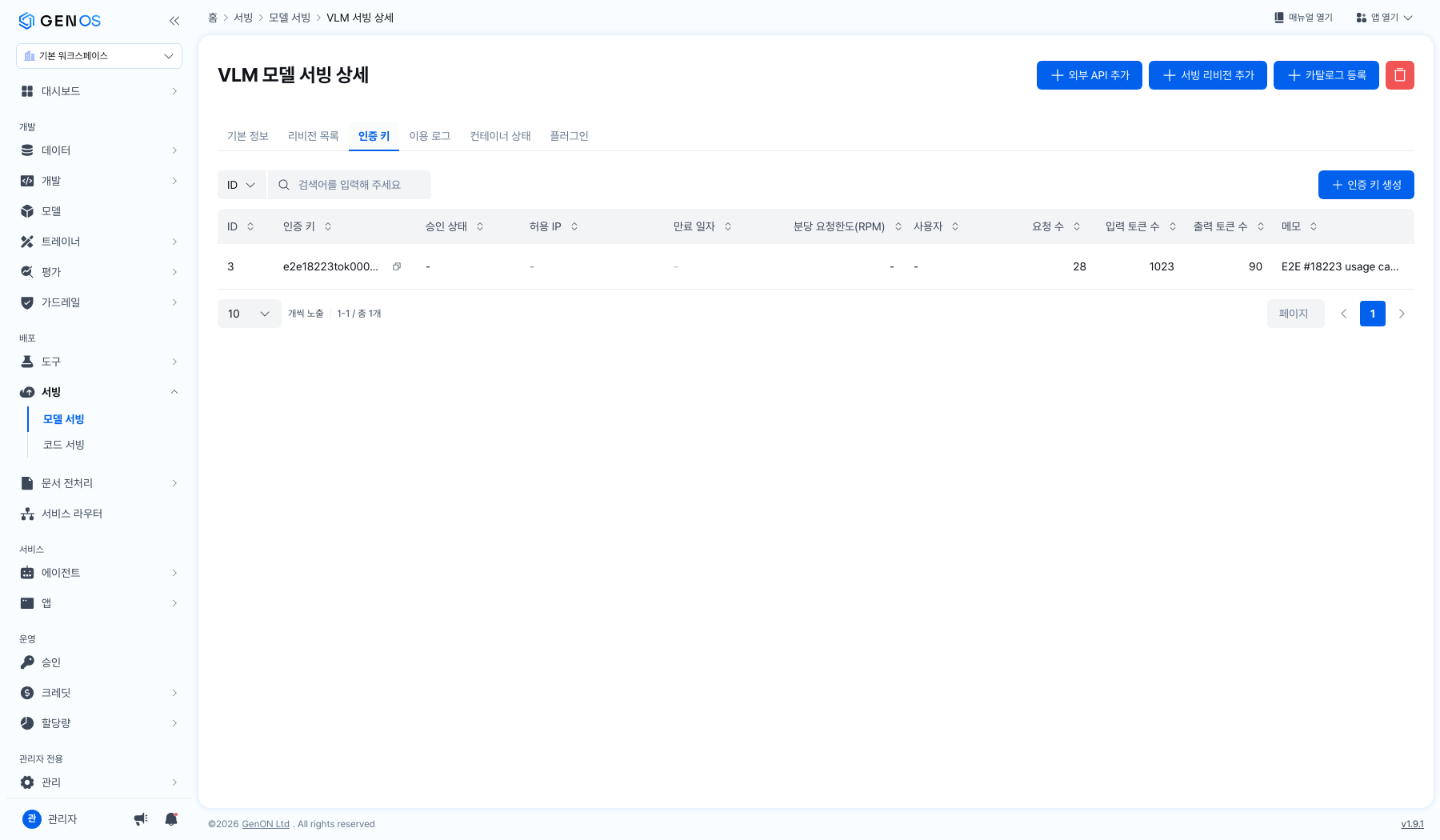The width and height of the screenshot is (1440, 840).
Task: Sort by 승인 상태 column
Action: [x=480, y=226]
